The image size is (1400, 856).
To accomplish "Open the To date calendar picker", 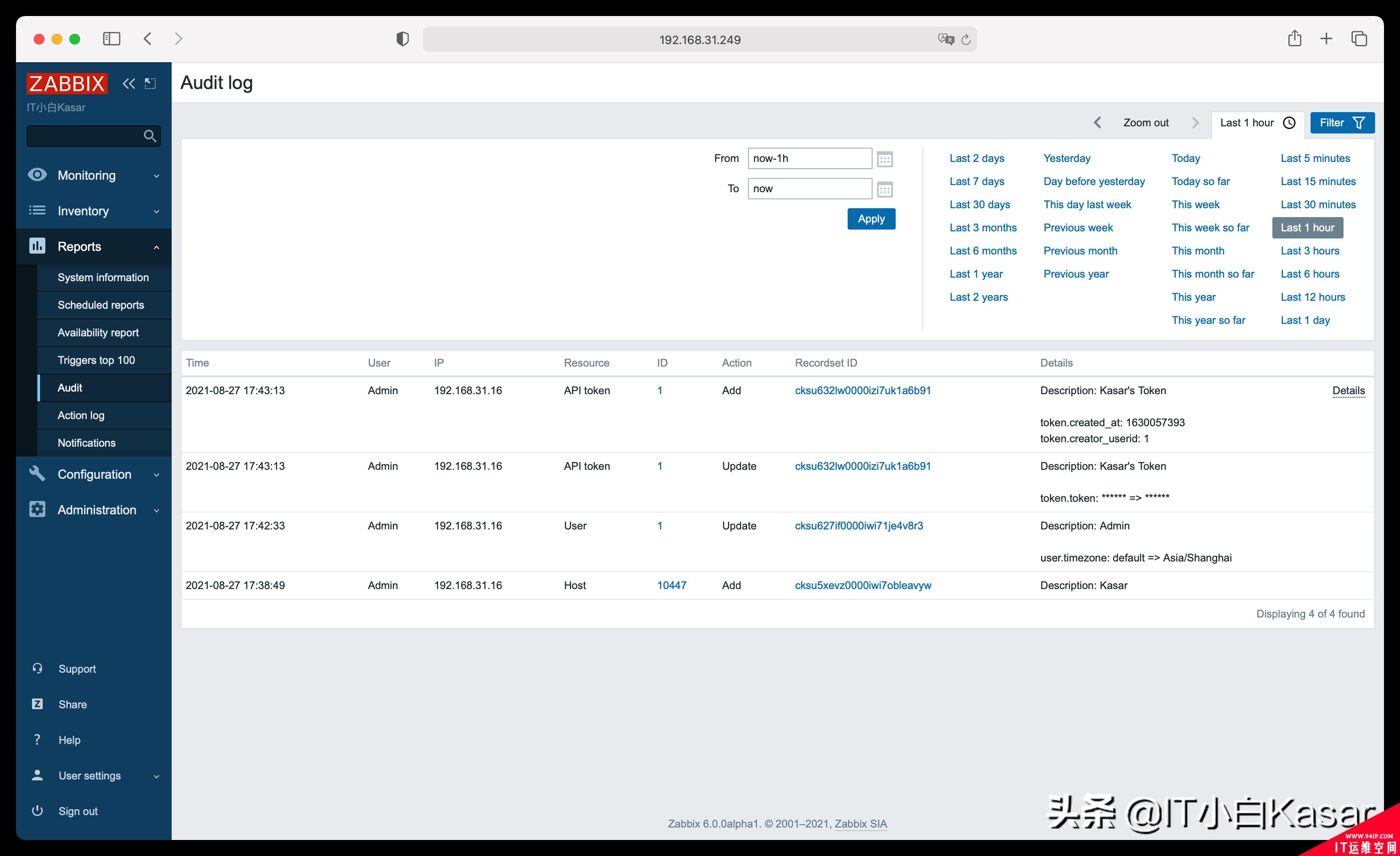I will click(885, 189).
